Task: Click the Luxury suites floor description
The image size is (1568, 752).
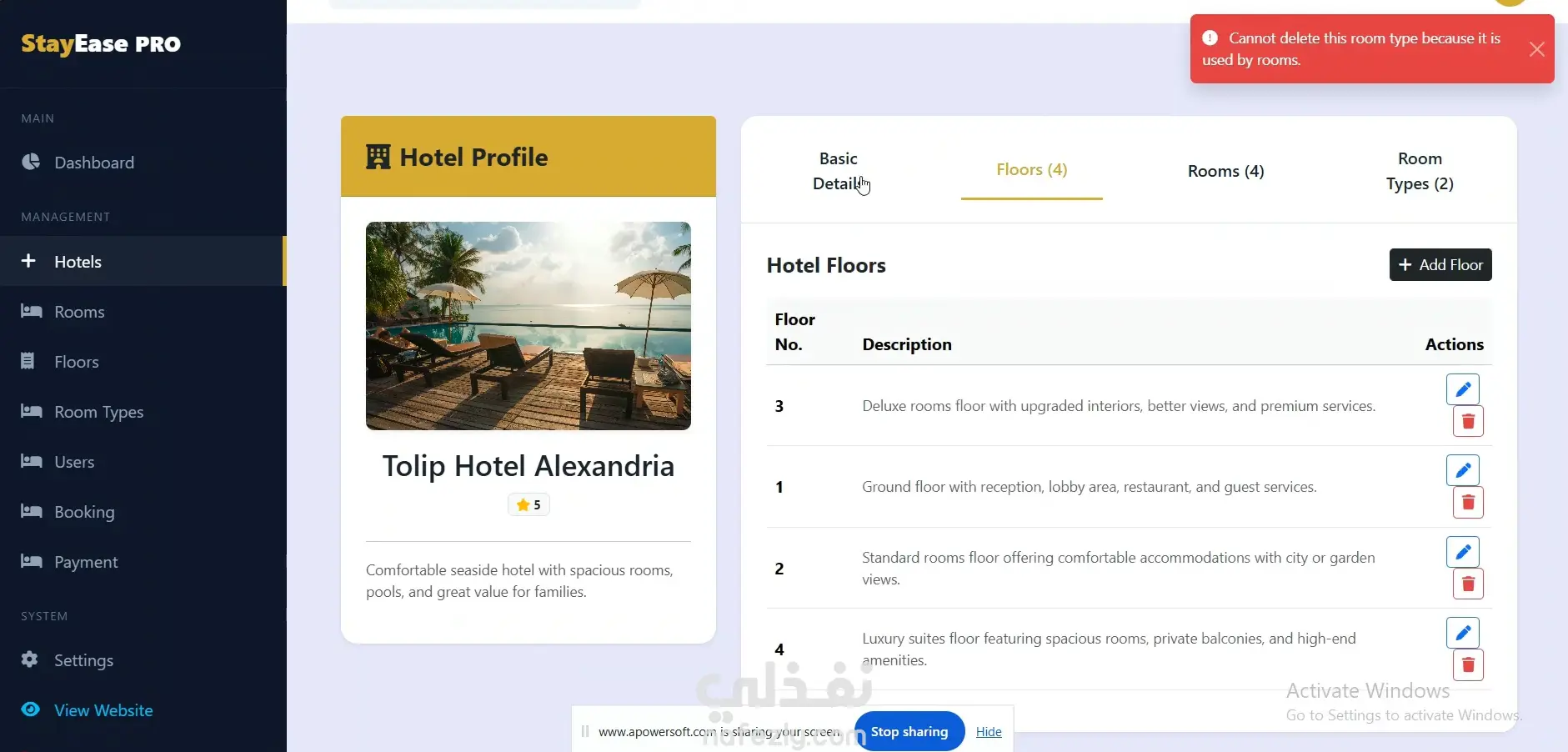Action: (x=1110, y=649)
